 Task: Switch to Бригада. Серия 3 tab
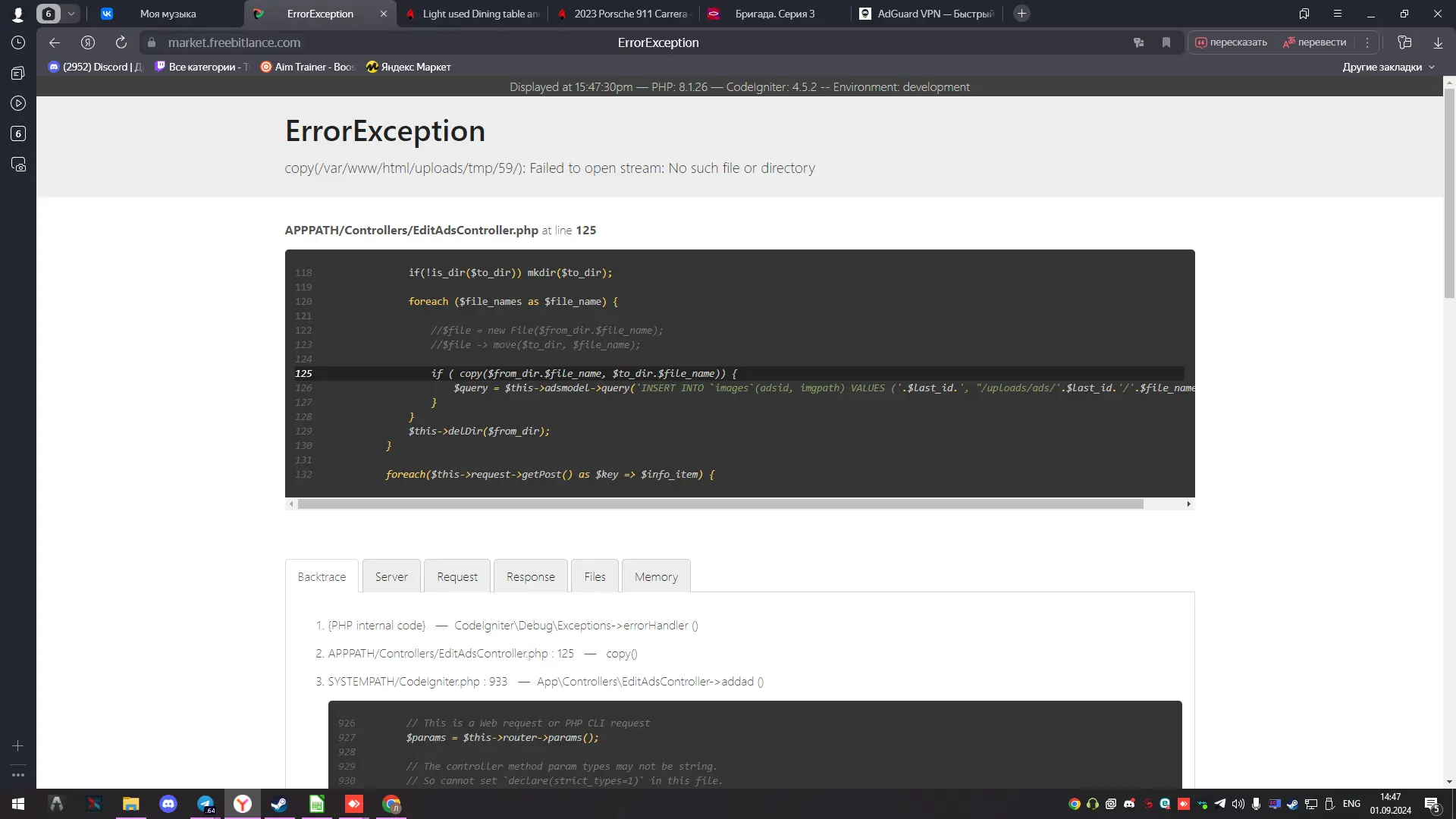click(773, 14)
